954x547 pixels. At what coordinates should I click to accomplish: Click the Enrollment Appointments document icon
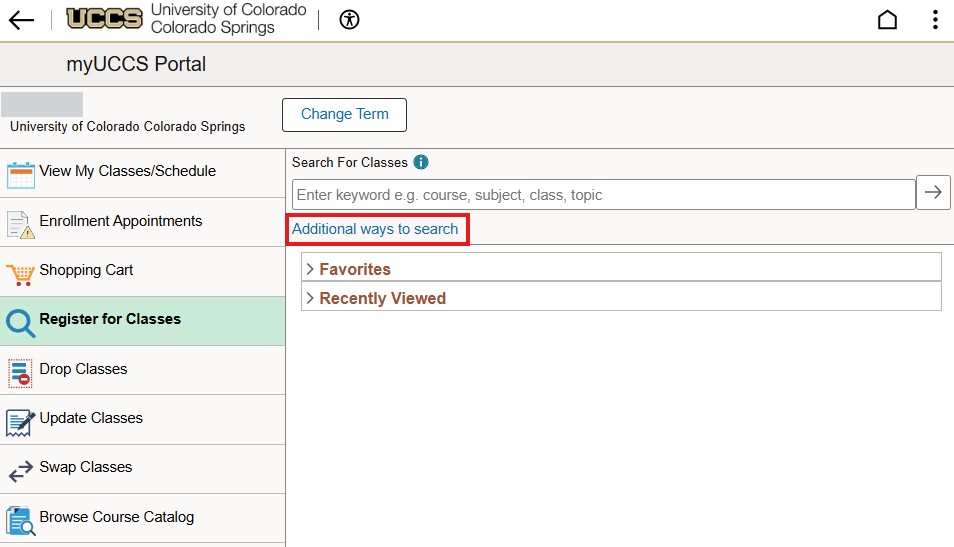click(x=20, y=223)
